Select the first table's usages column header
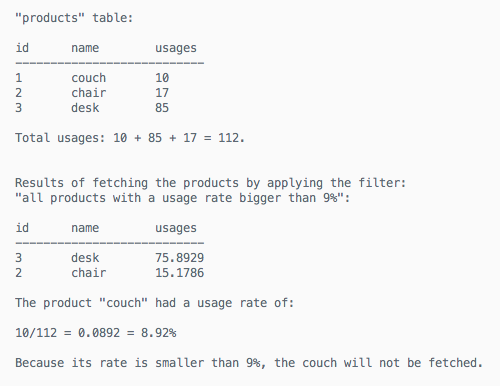Screen dimensions: 500x386 [x=176, y=49]
